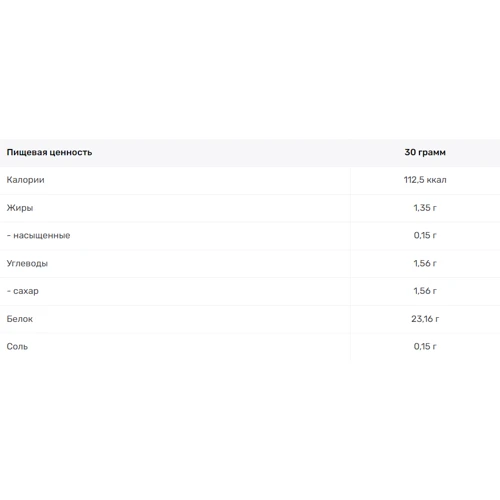The image size is (500, 500).
Task: Click the '30 грамм' column header
Action: click(425, 152)
